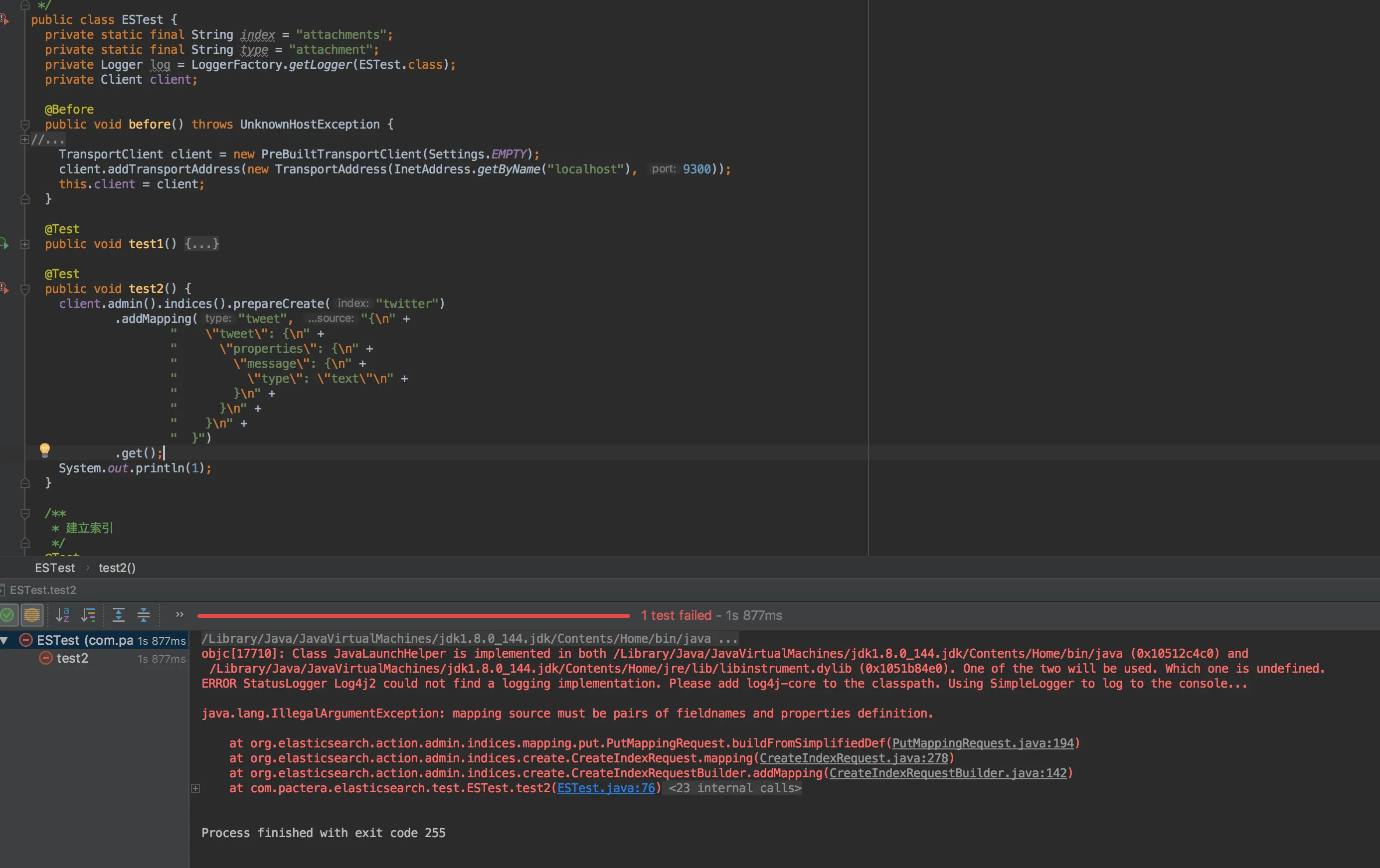
Task: Click Collapse All in test toolbar
Action: tap(144, 615)
